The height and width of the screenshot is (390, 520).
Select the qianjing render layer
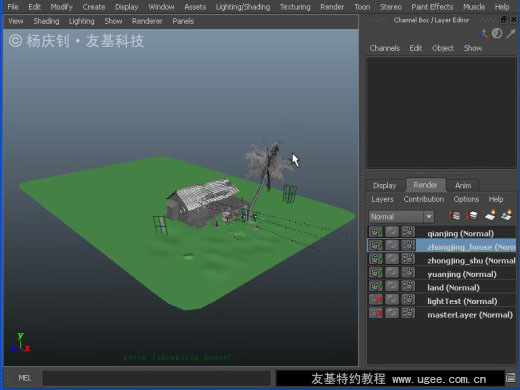(x=460, y=233)
